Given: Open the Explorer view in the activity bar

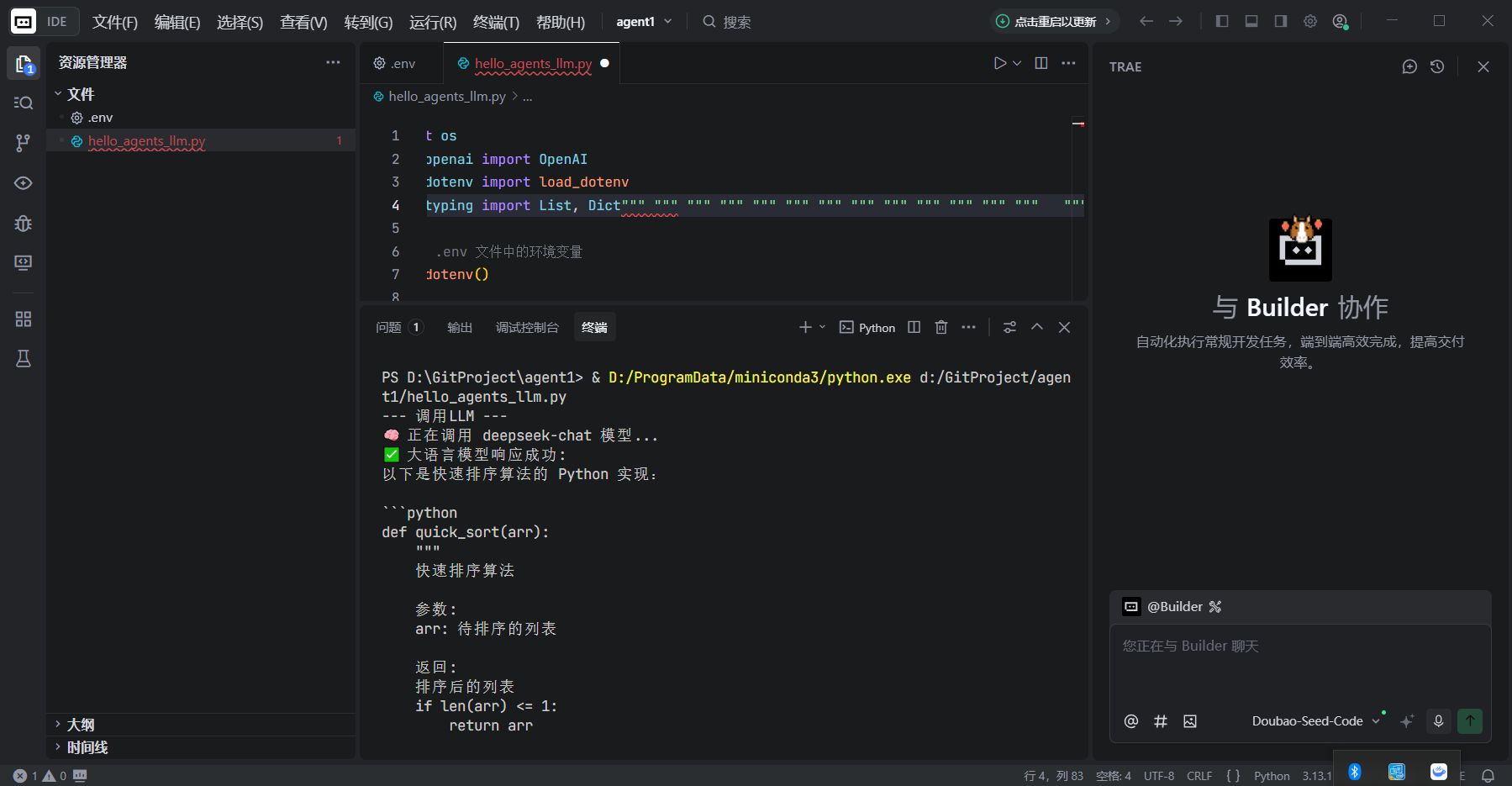Looking at the screenshot, I should click(24, 63).
